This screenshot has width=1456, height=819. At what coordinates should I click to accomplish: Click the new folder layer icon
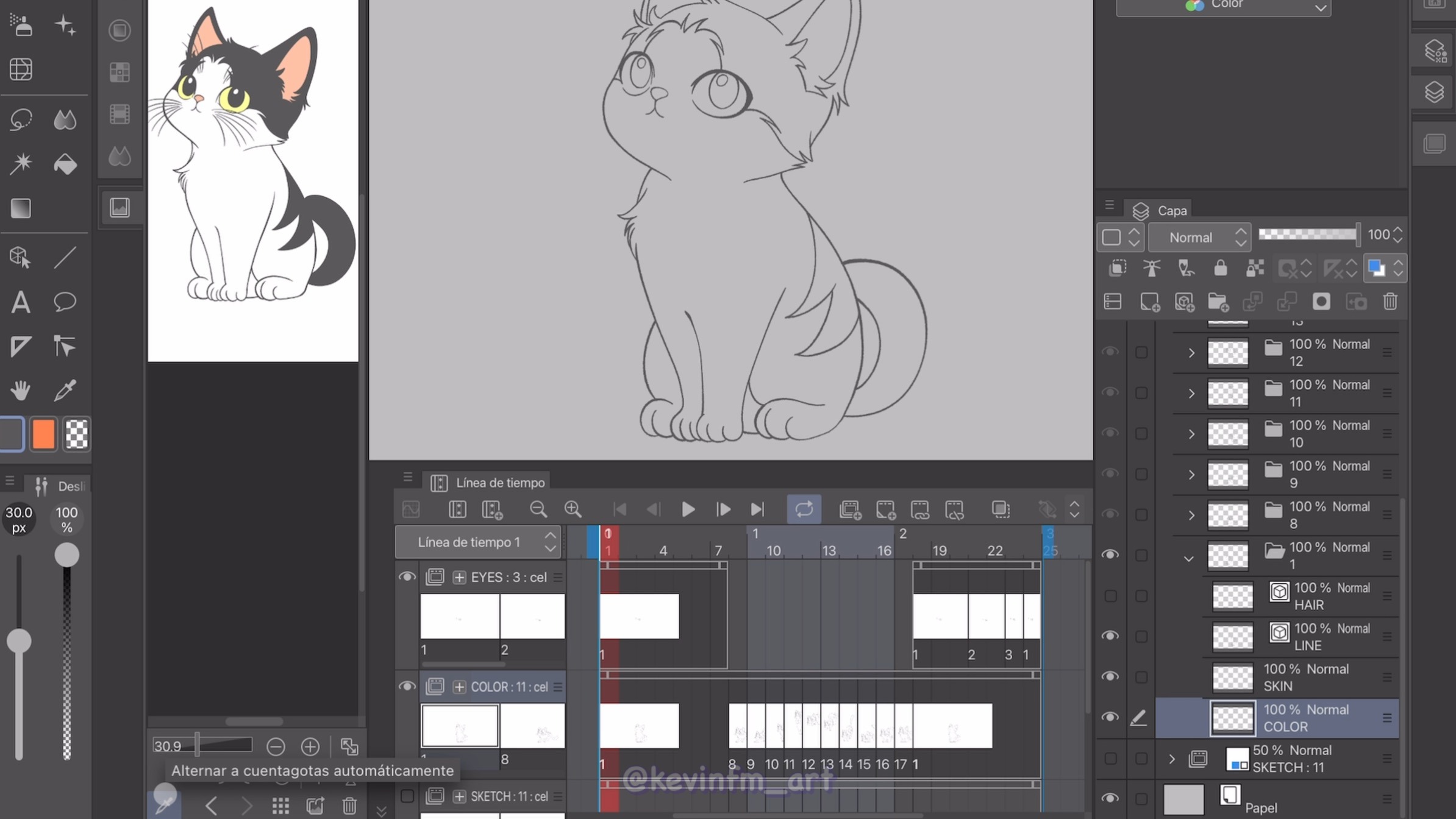[1218, 302]
